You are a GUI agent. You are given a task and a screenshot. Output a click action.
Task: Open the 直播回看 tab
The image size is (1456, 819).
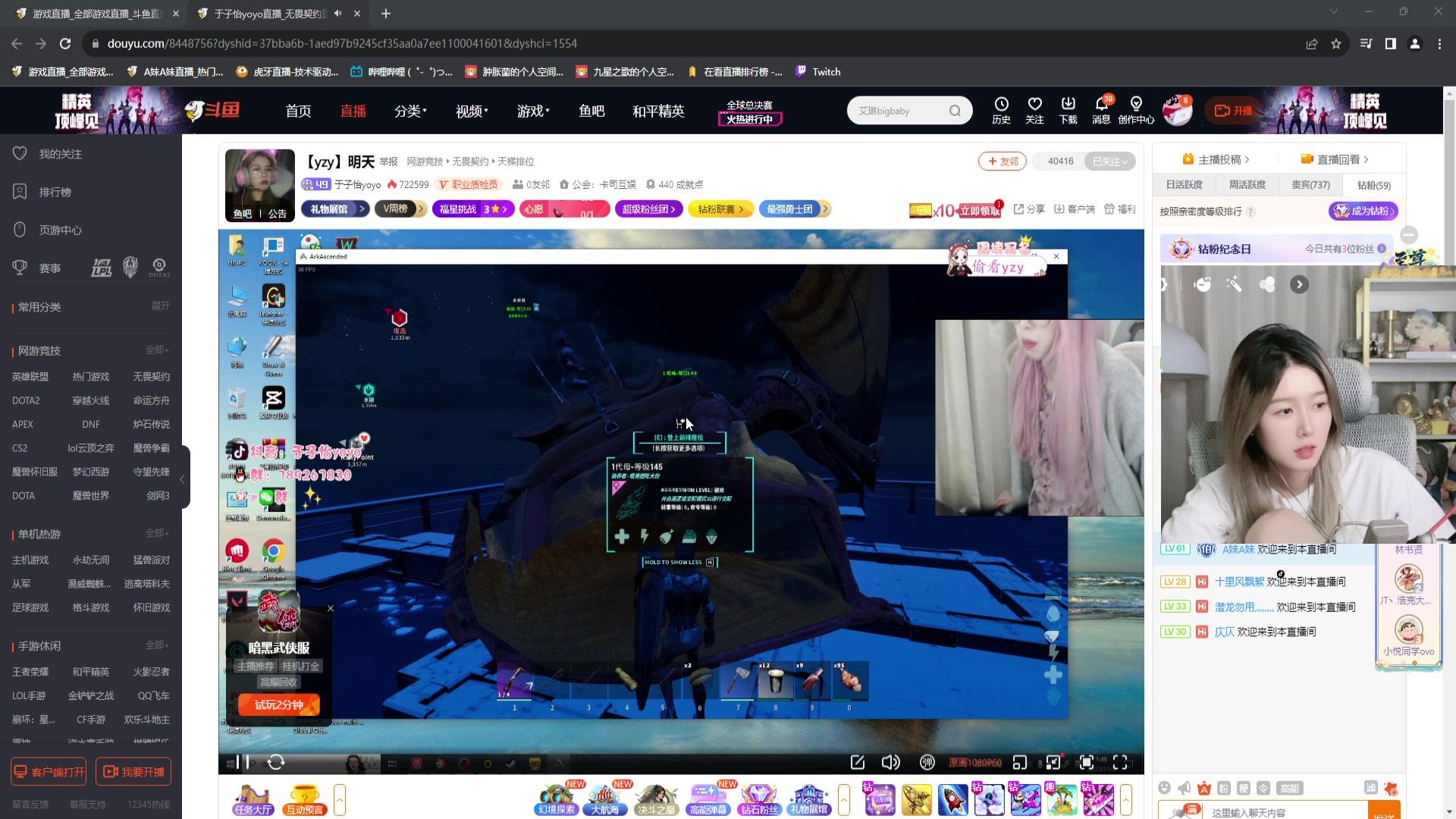[x=1335, y=159]
